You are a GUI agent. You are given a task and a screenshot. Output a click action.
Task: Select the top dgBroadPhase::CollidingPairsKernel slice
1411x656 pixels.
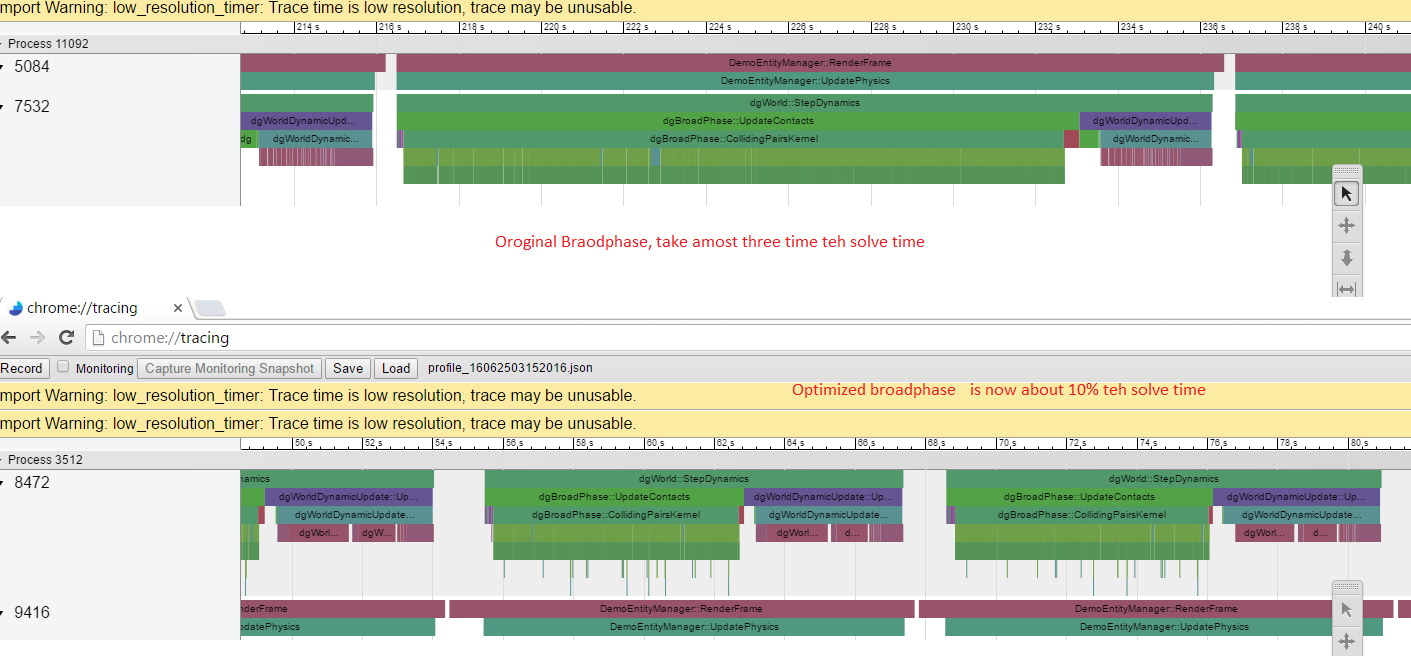tap(733, 139)
